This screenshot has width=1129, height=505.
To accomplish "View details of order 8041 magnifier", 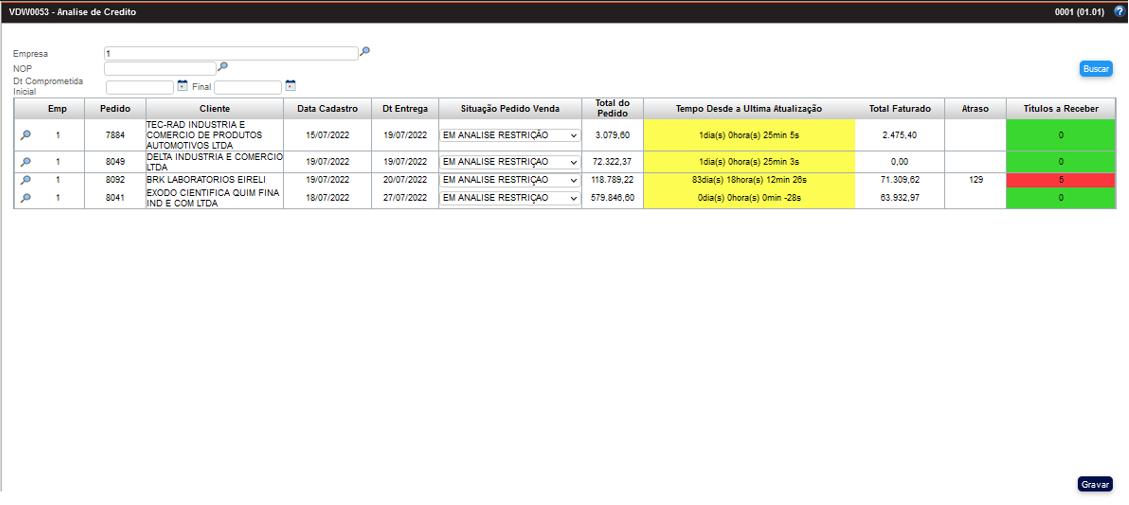I will pos(26,198).
